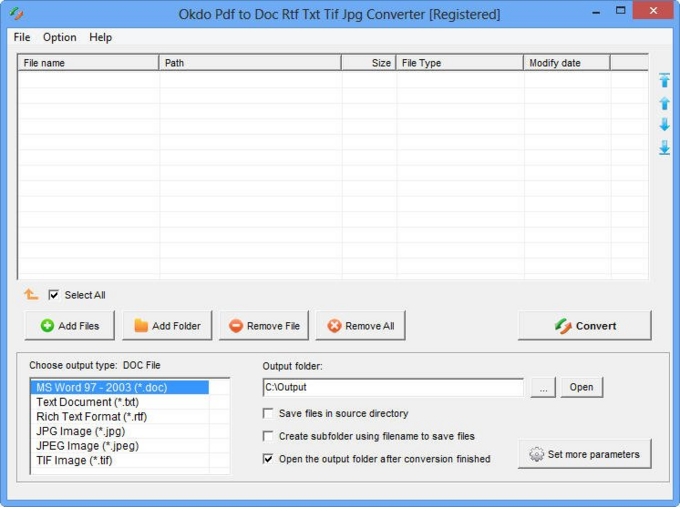Disable Open the output folder after conversion
This screenshot has width=680, height=516.
(268, 458)
